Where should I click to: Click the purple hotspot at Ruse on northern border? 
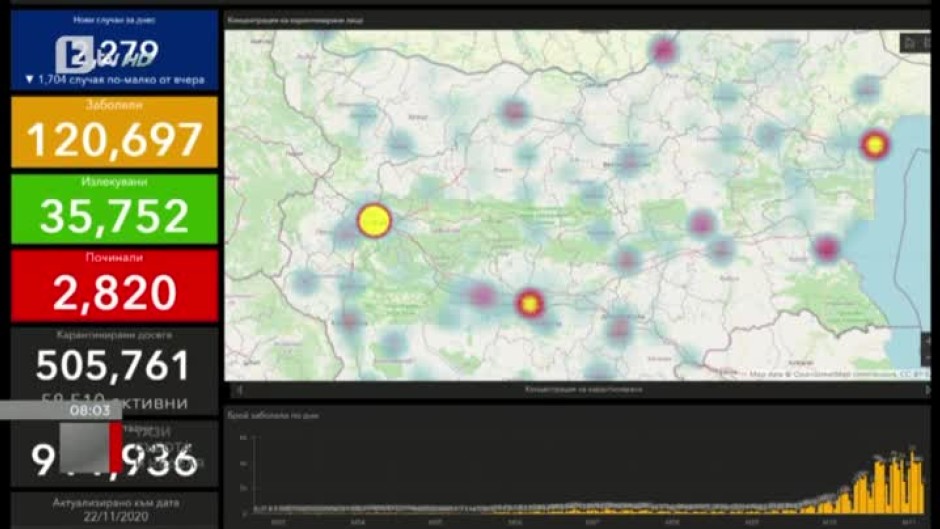(x=663, y=50)
